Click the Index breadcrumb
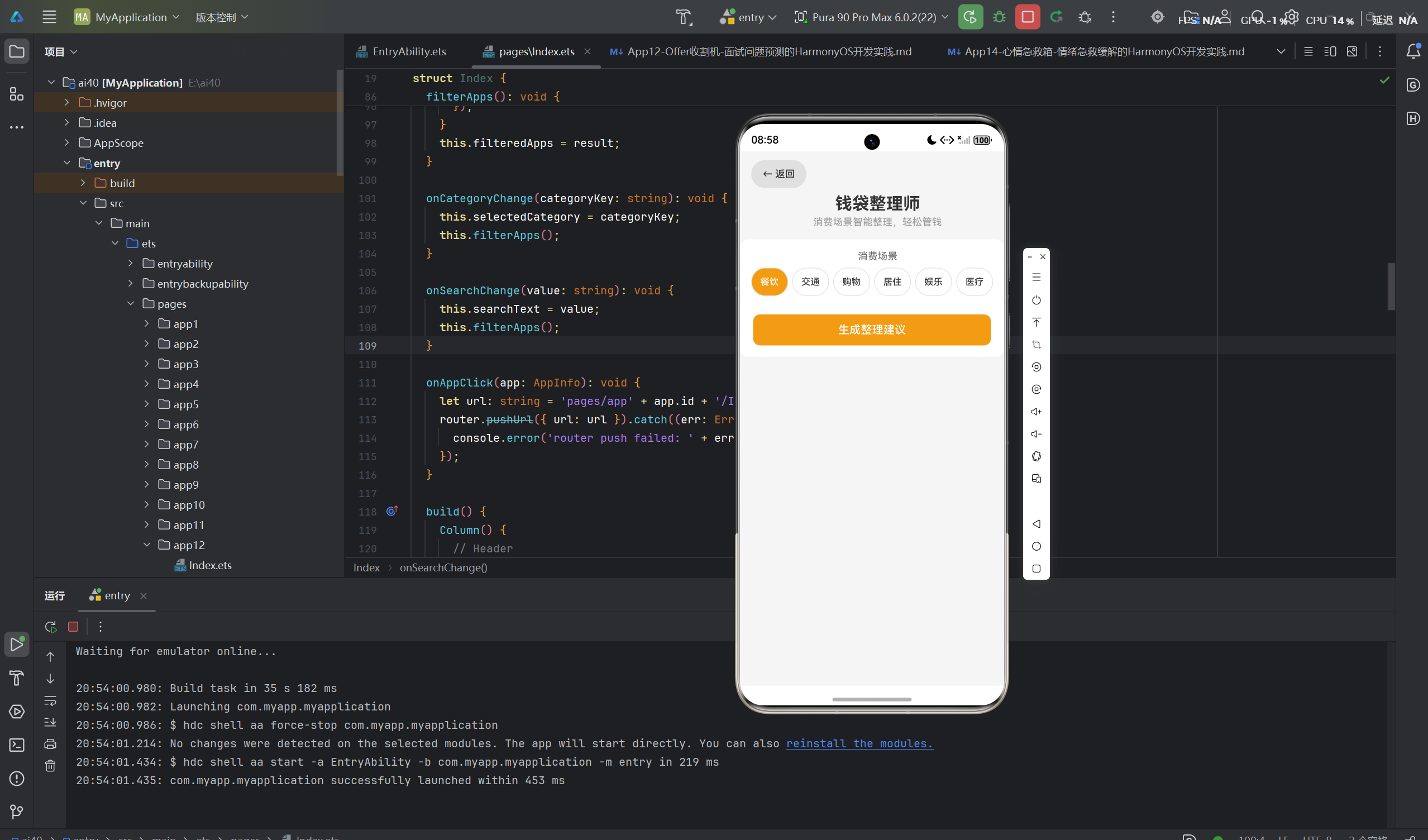The height and width of the screenshot is (840, 1428). (366, 567)
